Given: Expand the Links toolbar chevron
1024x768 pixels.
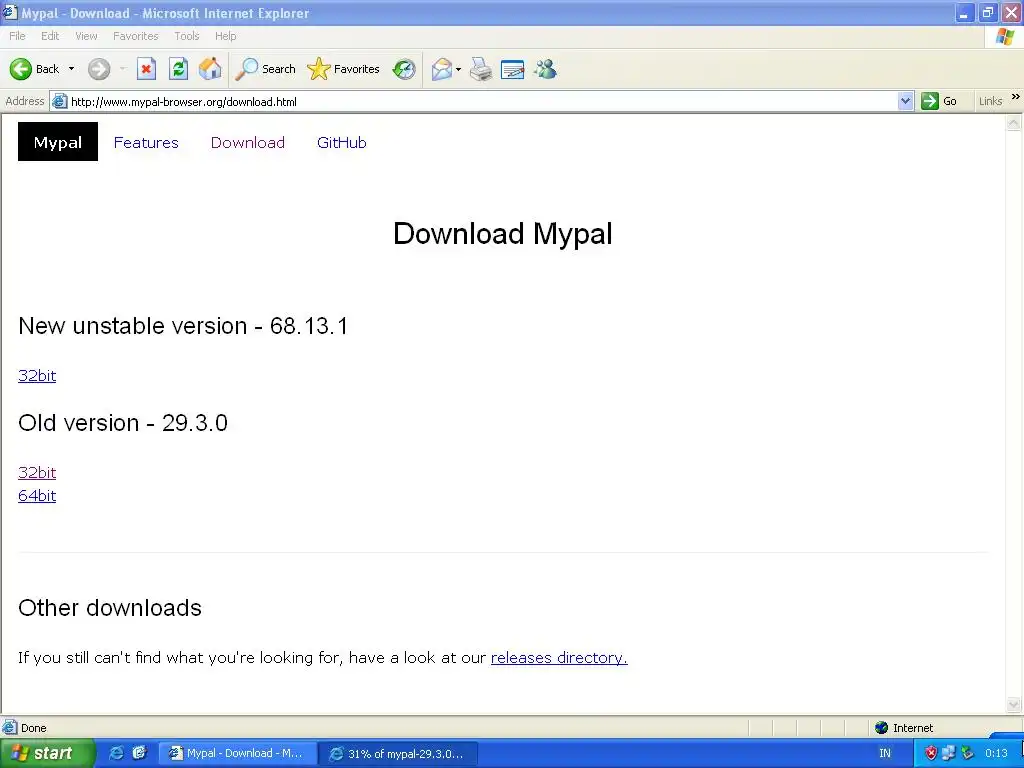Looking at the screenshot, I should (x=1016, y=97).
